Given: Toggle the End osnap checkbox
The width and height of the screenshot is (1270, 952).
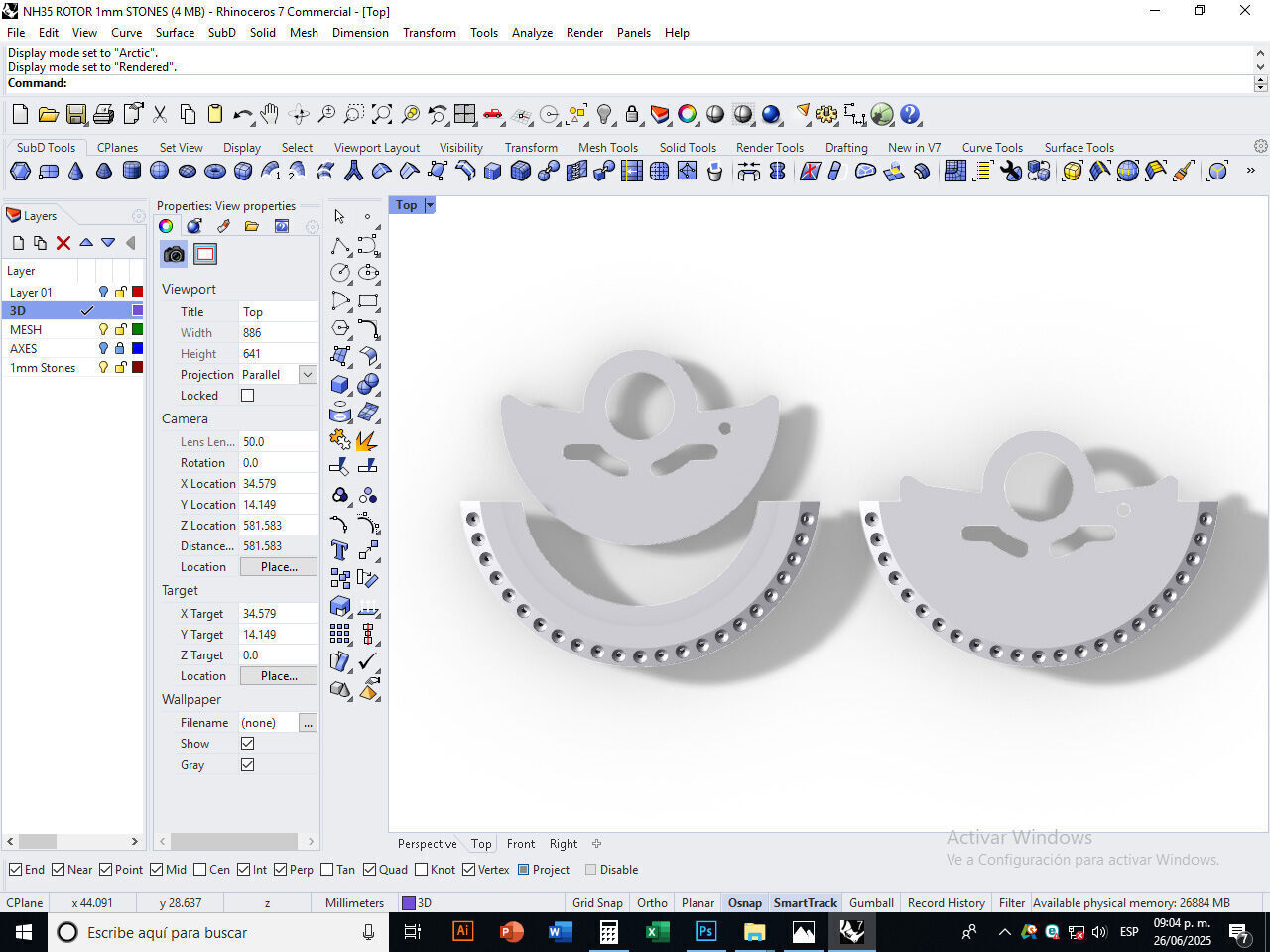Looking at the screenshot, I should pyautogui.click(x=15, y=870).
